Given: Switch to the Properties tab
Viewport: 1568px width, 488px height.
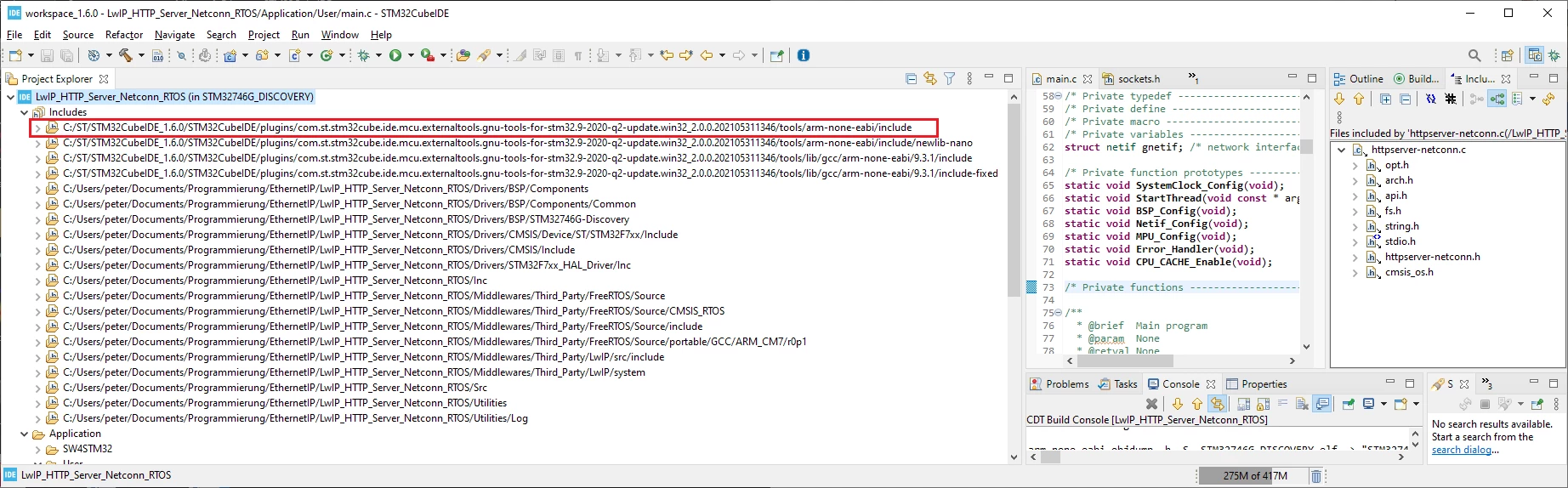Looking at the screenshot, I should tap(1258, 384).
